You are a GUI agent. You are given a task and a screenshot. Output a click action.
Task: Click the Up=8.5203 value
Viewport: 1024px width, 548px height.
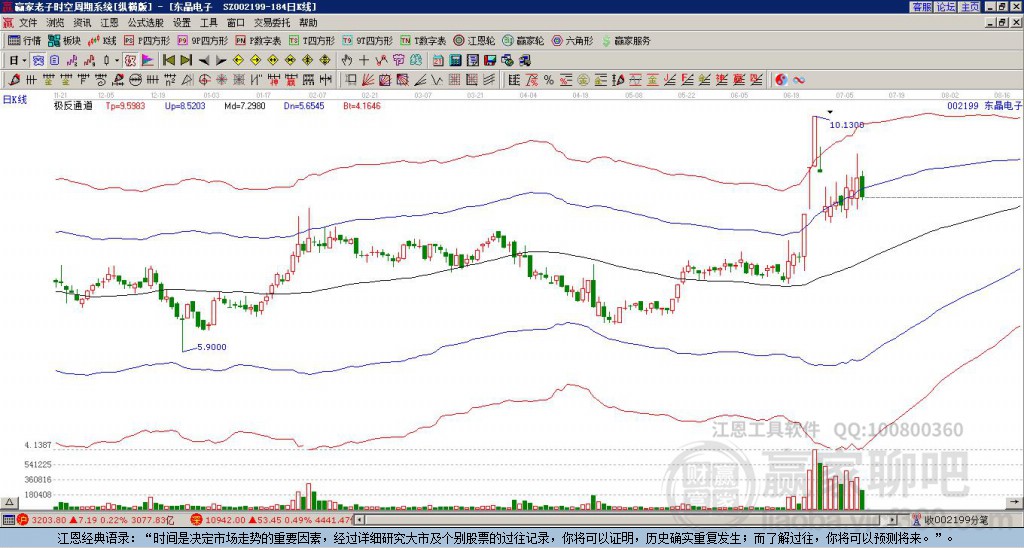(x=185, y=105)
